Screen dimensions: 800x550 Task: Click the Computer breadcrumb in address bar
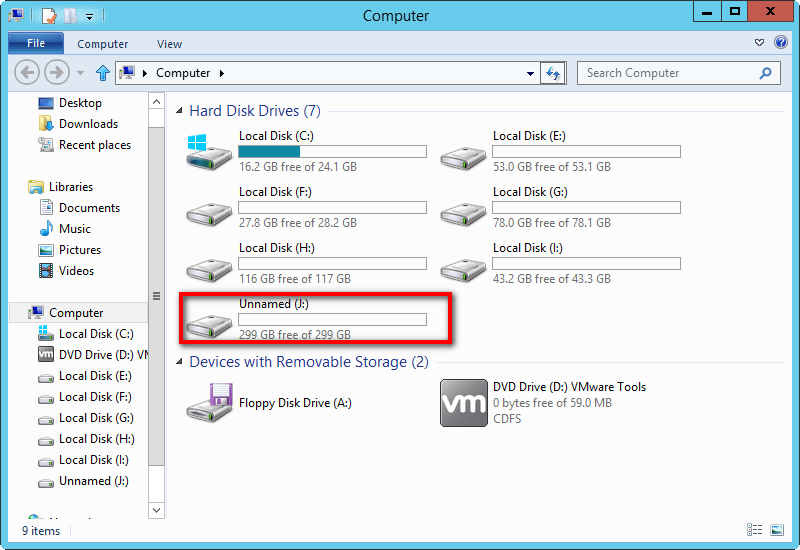pyautogui.click(x=183, y=73)
